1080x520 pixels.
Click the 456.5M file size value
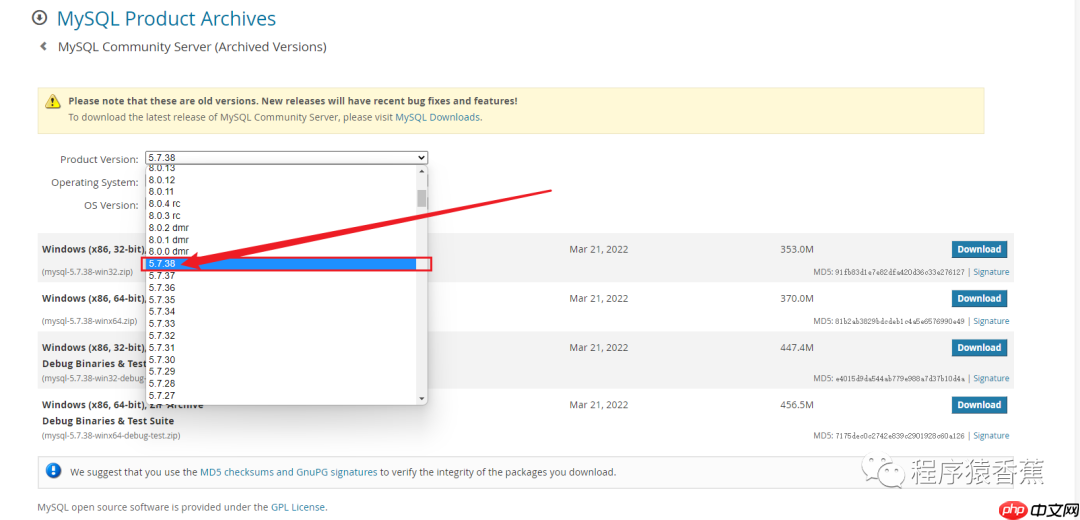tap(798, 405)
